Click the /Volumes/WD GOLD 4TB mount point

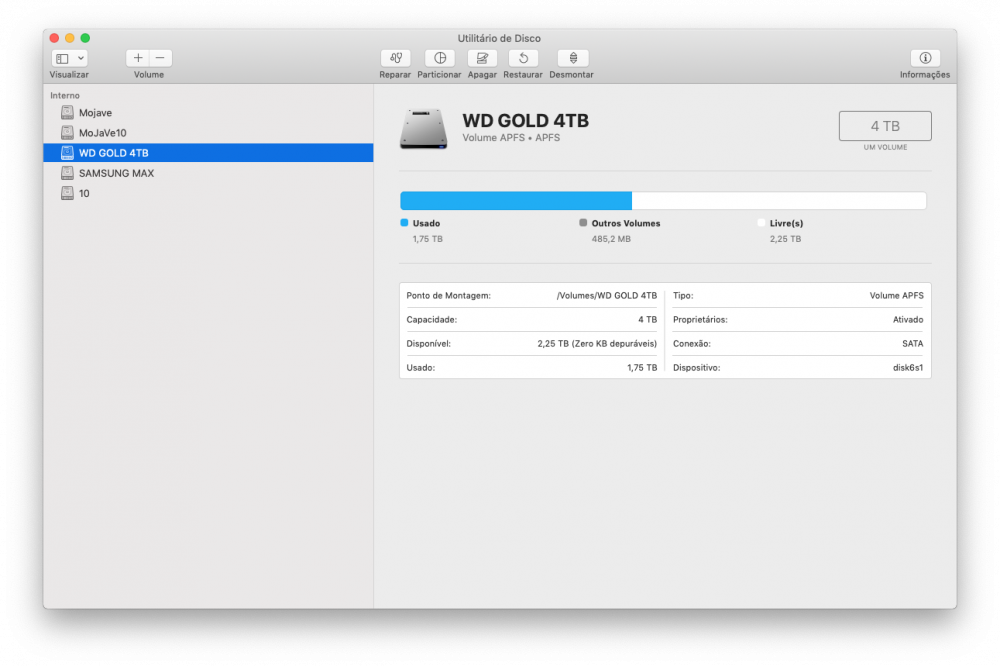coord(607,295)
